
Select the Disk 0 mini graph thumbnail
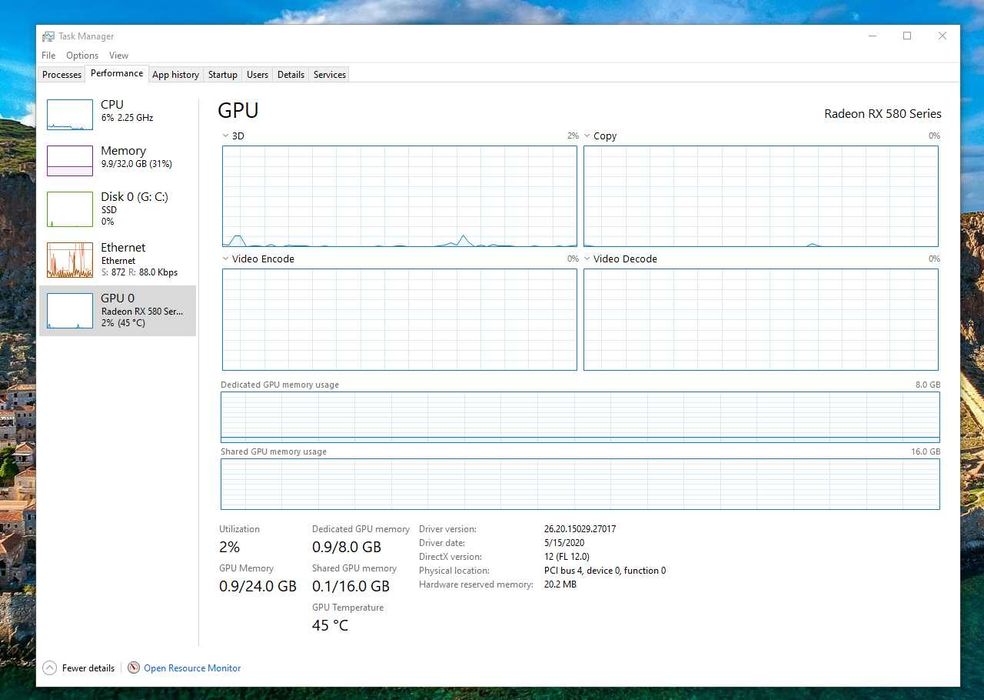(x=70, y=209)
